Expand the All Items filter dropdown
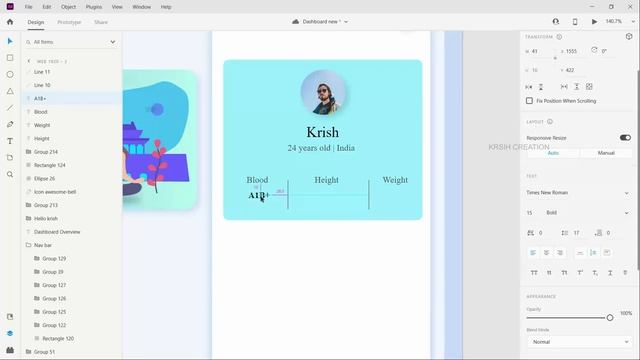The height and width of the screenshot is (360, 640). 113,42
